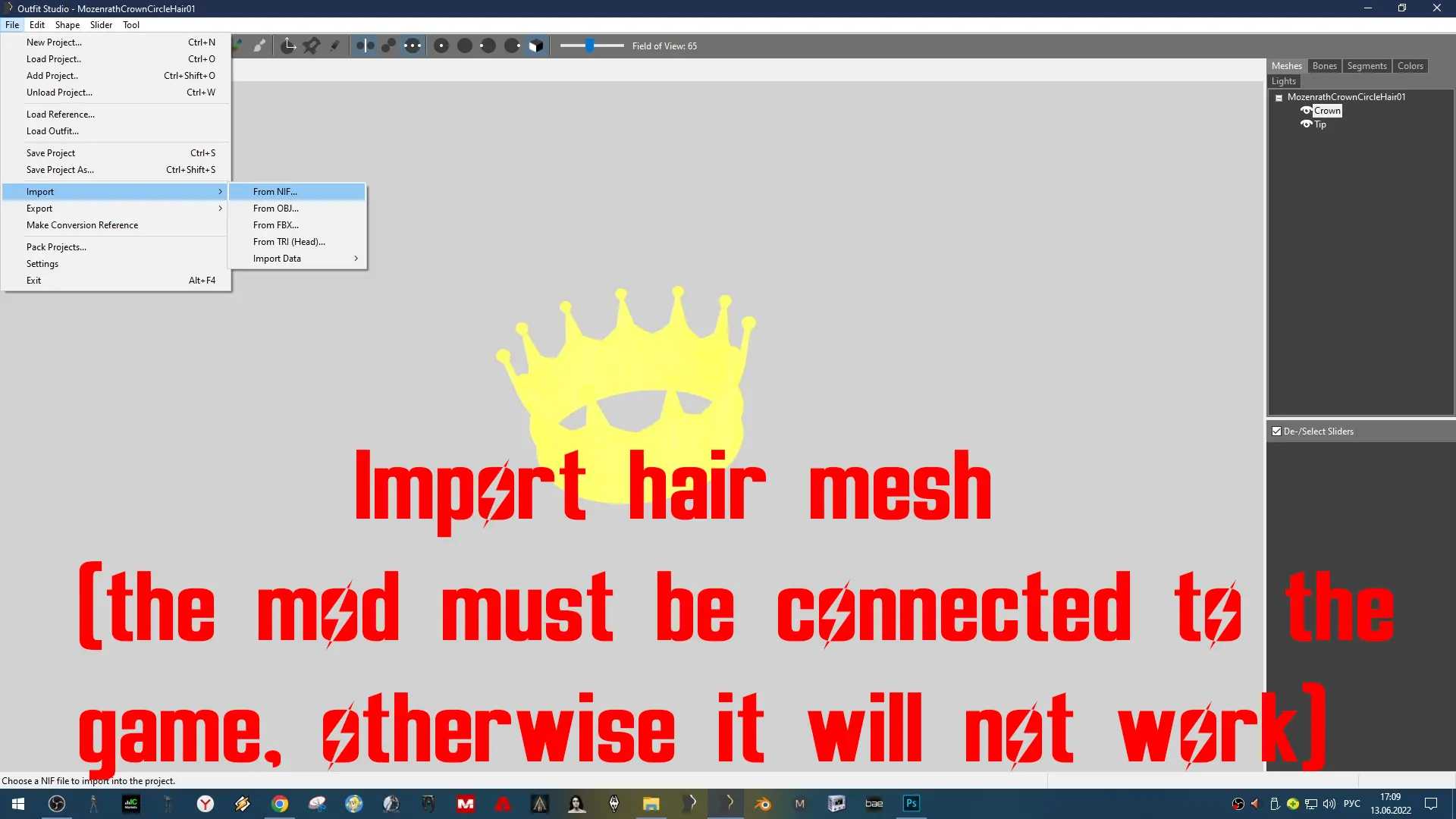Choose Unload Project... menu entry
This screenshot has height=819, width=1456.
click(x=116, y=93)
